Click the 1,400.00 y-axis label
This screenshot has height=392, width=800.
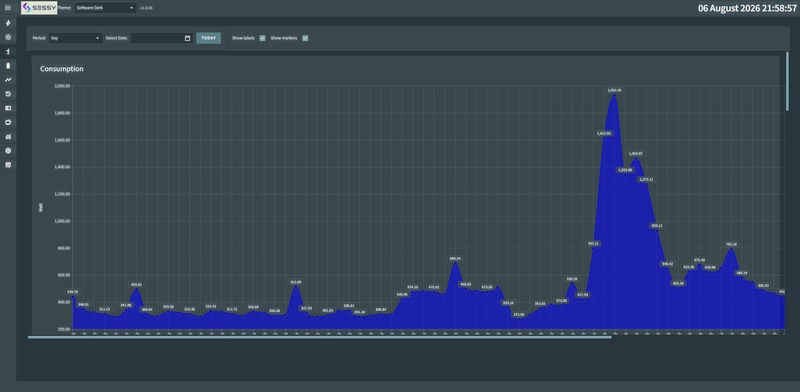point(62,167)
